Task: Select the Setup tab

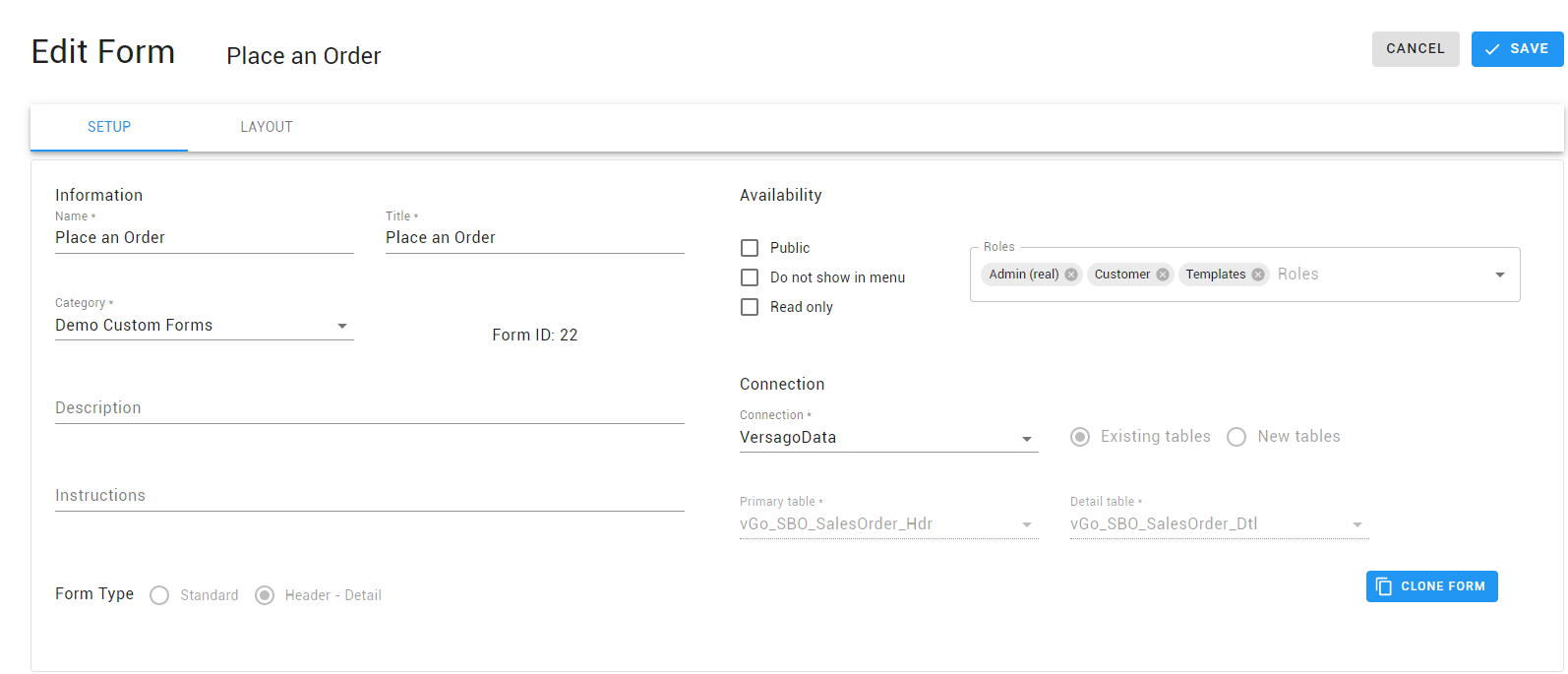Action: point(109,127)
